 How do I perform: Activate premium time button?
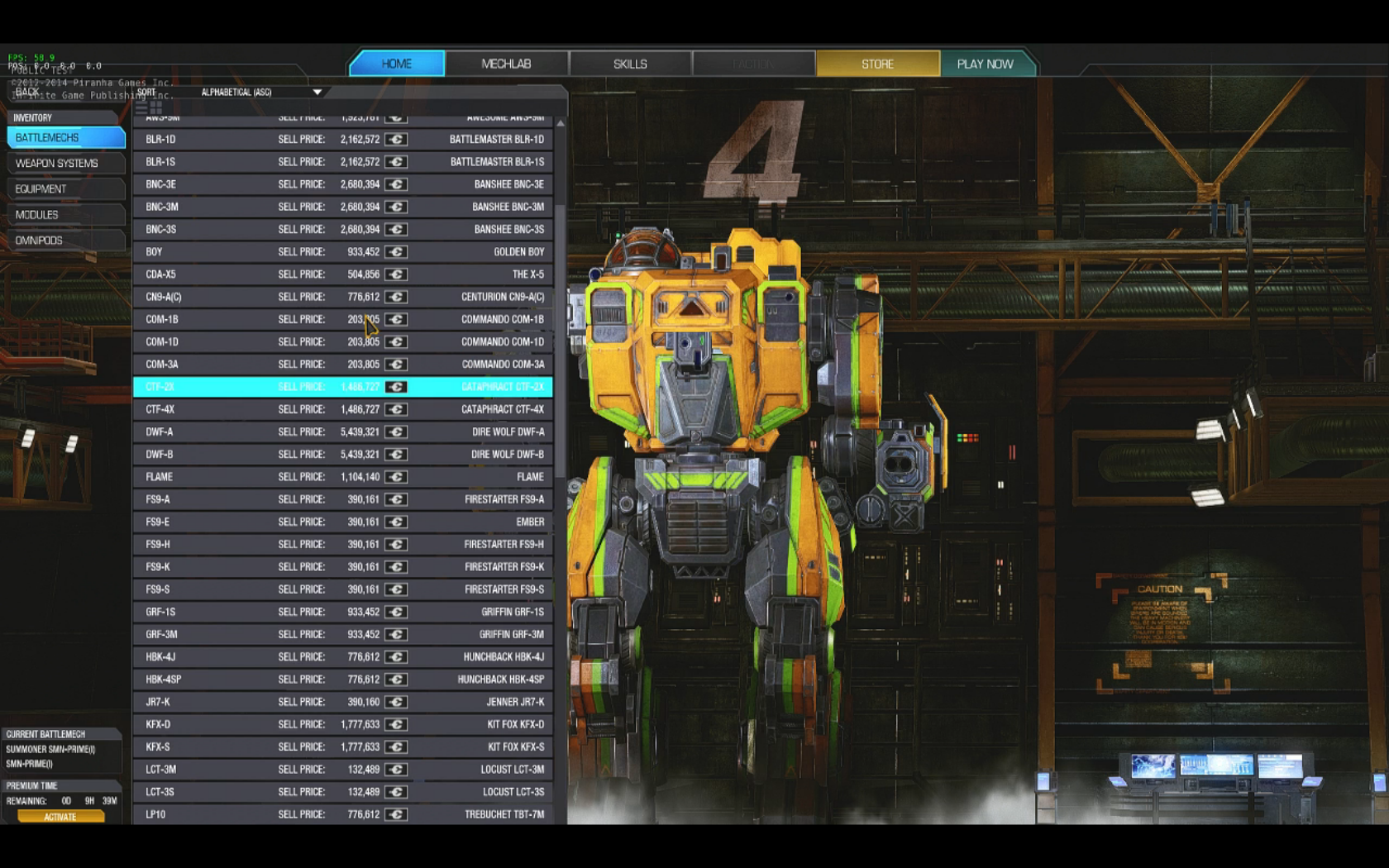[60, 817]
